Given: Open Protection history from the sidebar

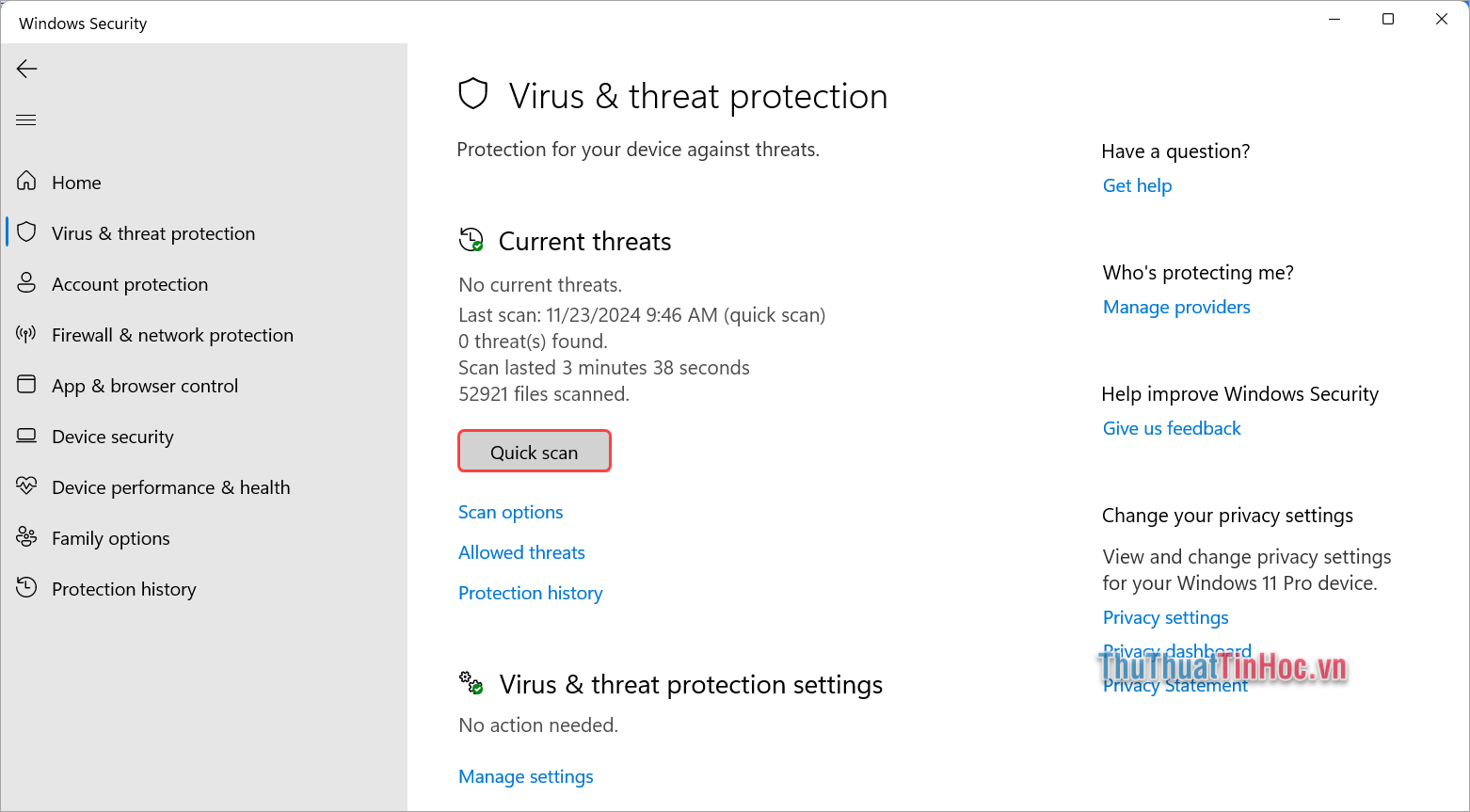Looking at the screenshot, I should point(124,589).
